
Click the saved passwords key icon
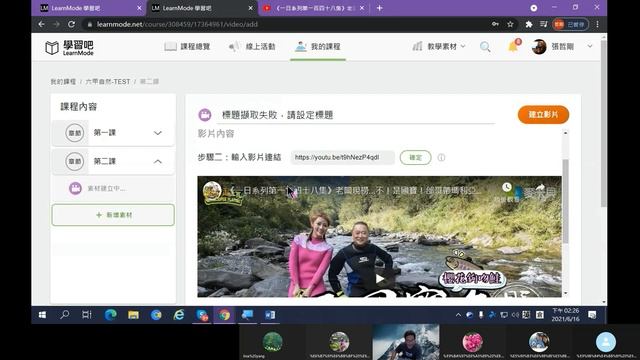tap(495, 24)
